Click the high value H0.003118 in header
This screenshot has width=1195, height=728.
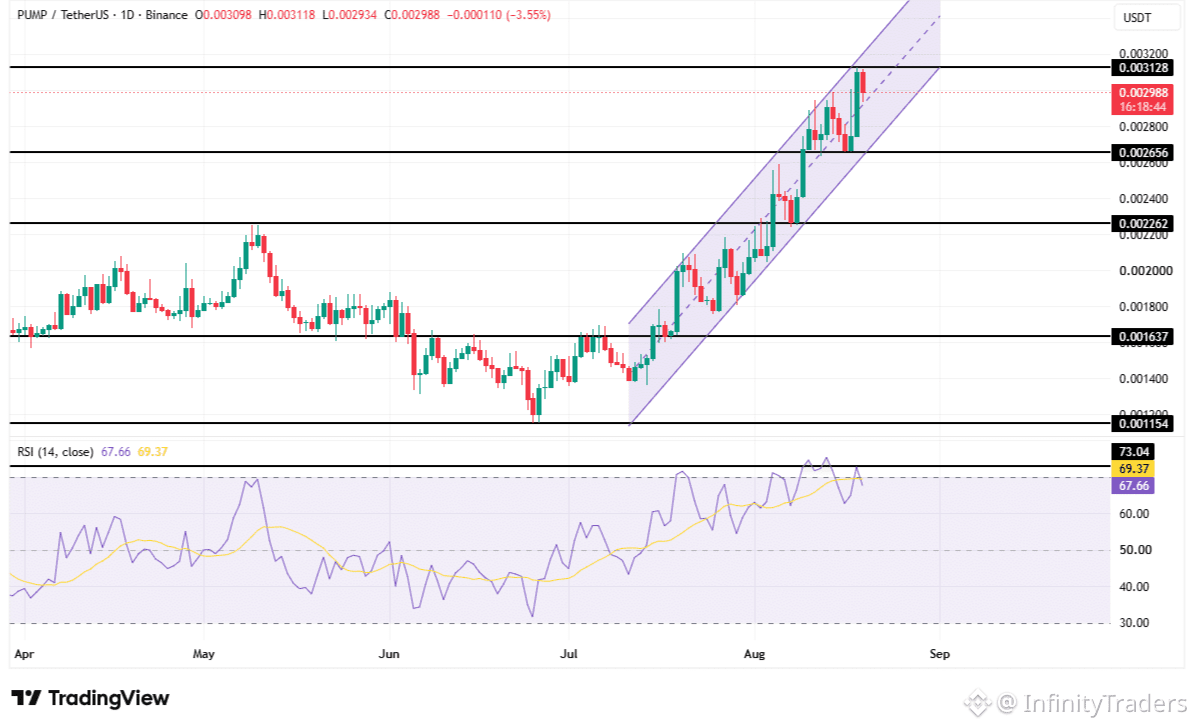point(287,14)
